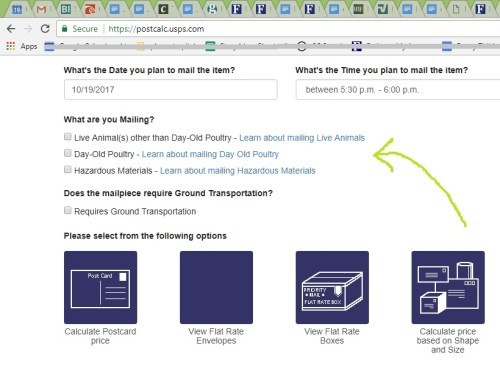Open the Apps grid bookmark icon

pyautogui.click(x=11, y=46)
